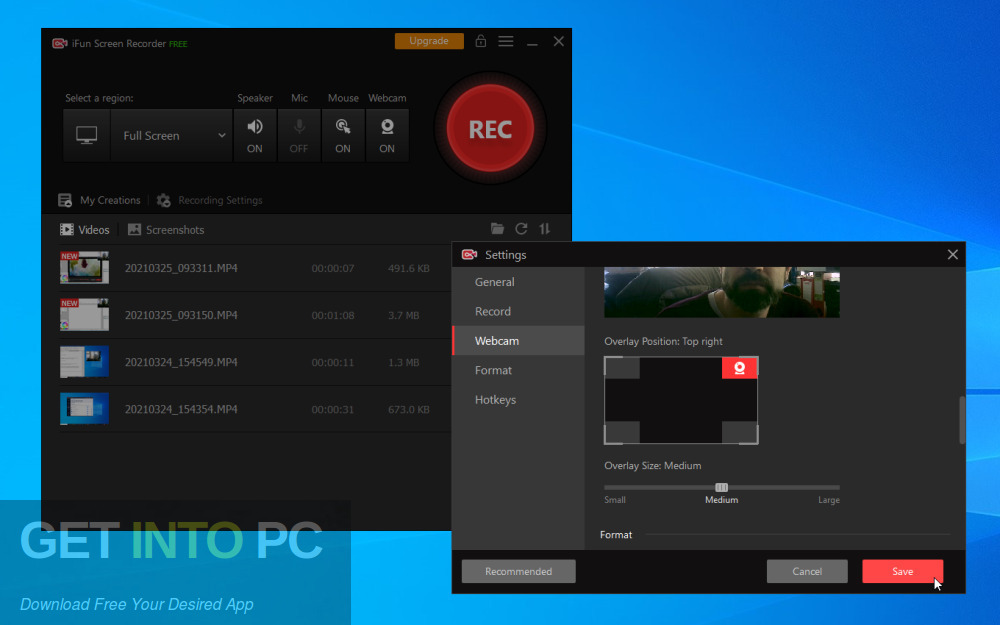1000x625 pixels.
Task: Click the monitor icon beside Full Screen
Action: pos(87,135)
